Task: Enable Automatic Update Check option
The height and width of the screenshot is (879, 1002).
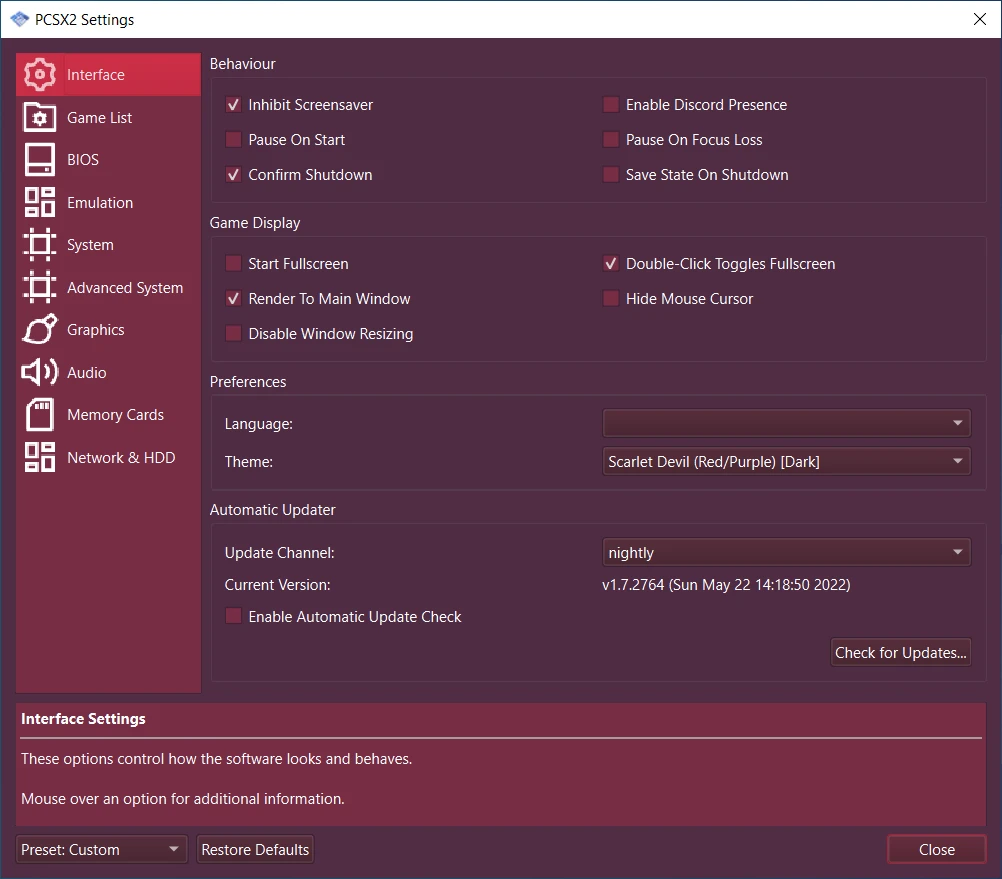Action: pos(233,617)
